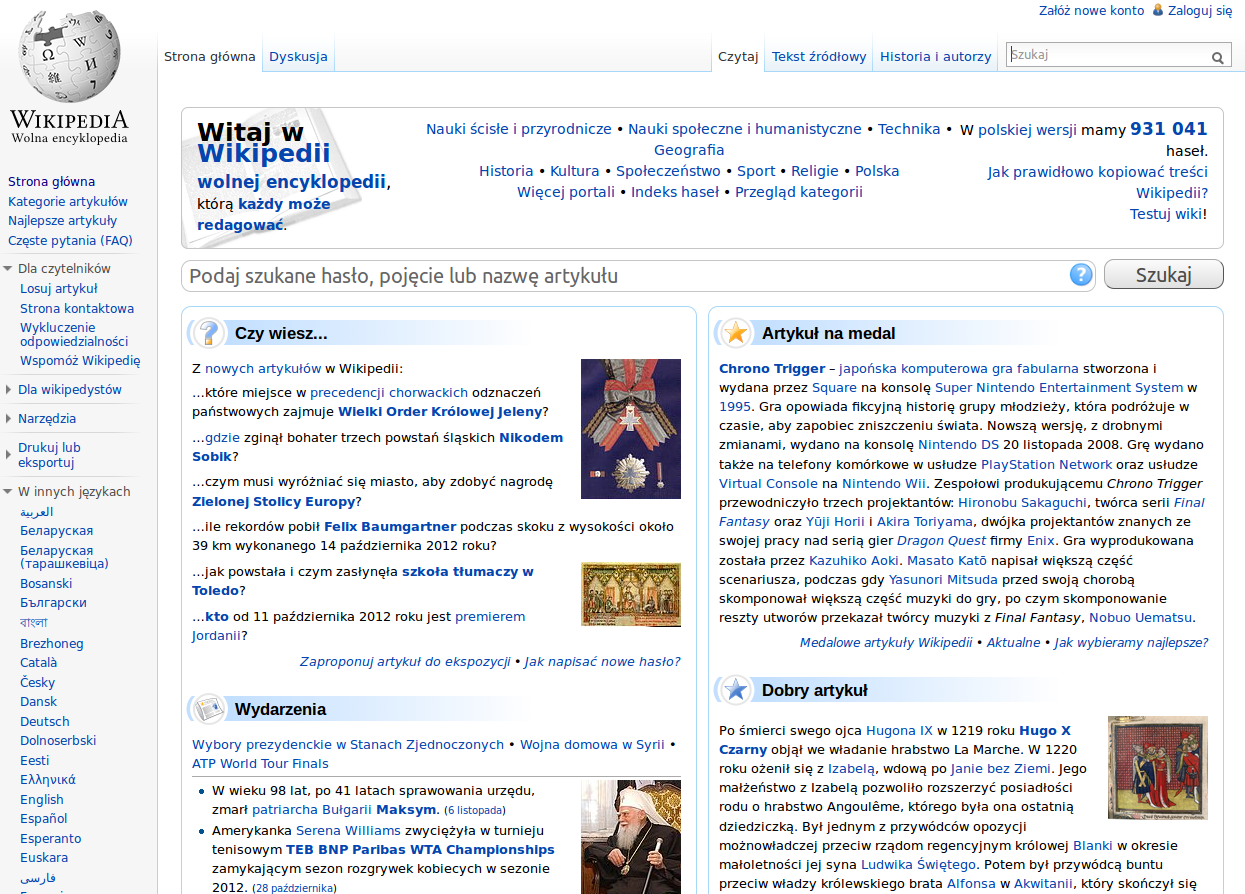Image resolution: width=1245 pixels, height=894 pixels.
Task: Click Medalowe artykuły Wikipedii link
Action: pyautogui.click(x=886, y=642)
